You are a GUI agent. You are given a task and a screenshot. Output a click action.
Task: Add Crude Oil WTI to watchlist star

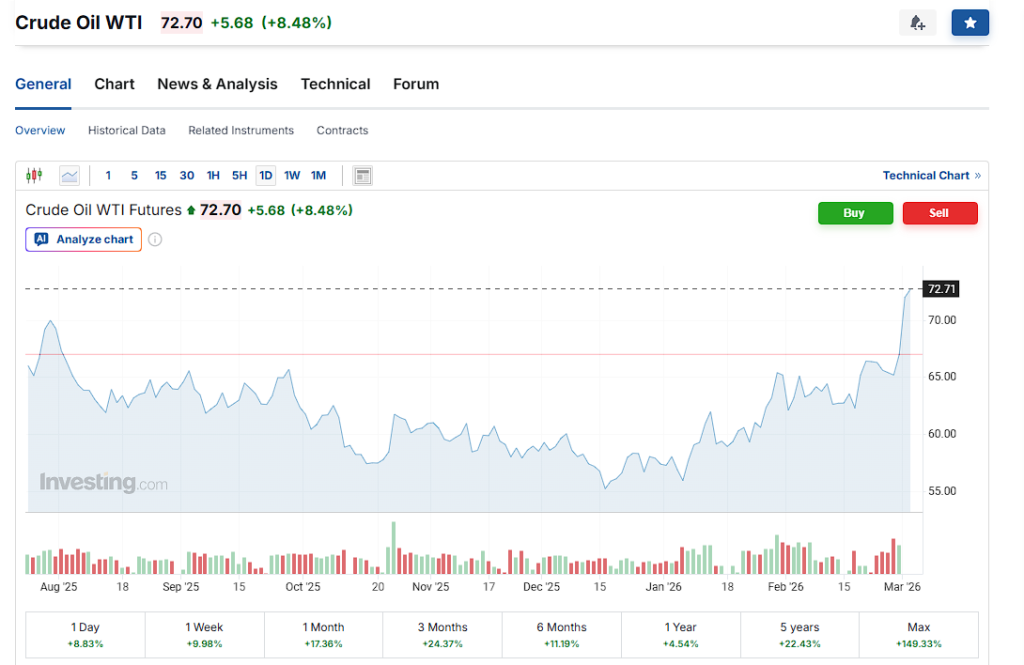(x=969, y=22)
